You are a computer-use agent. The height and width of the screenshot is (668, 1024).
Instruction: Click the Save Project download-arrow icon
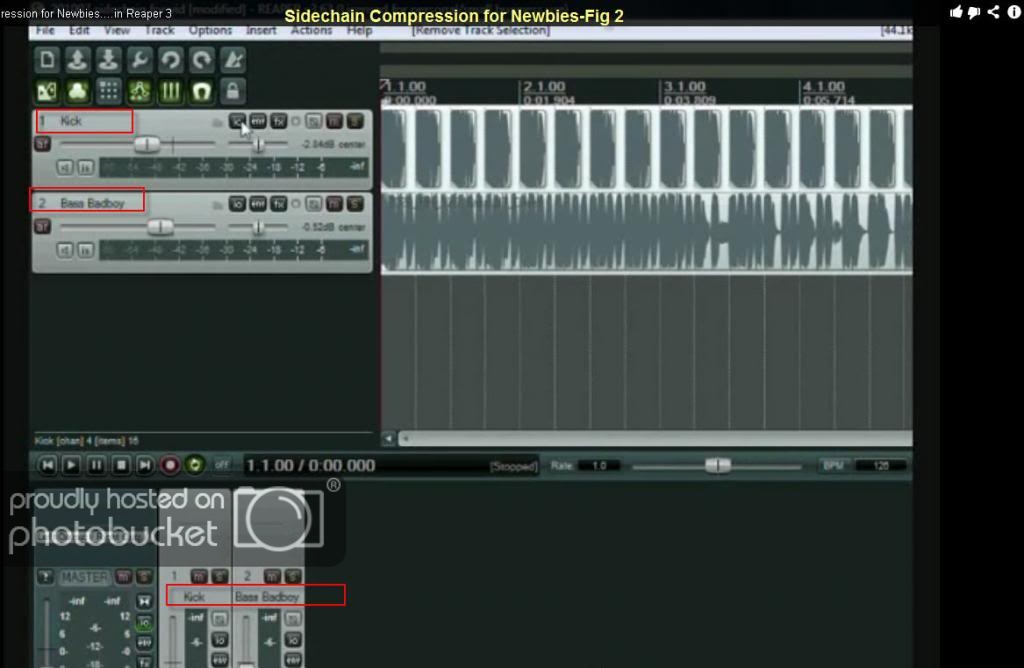click(108, 60)
